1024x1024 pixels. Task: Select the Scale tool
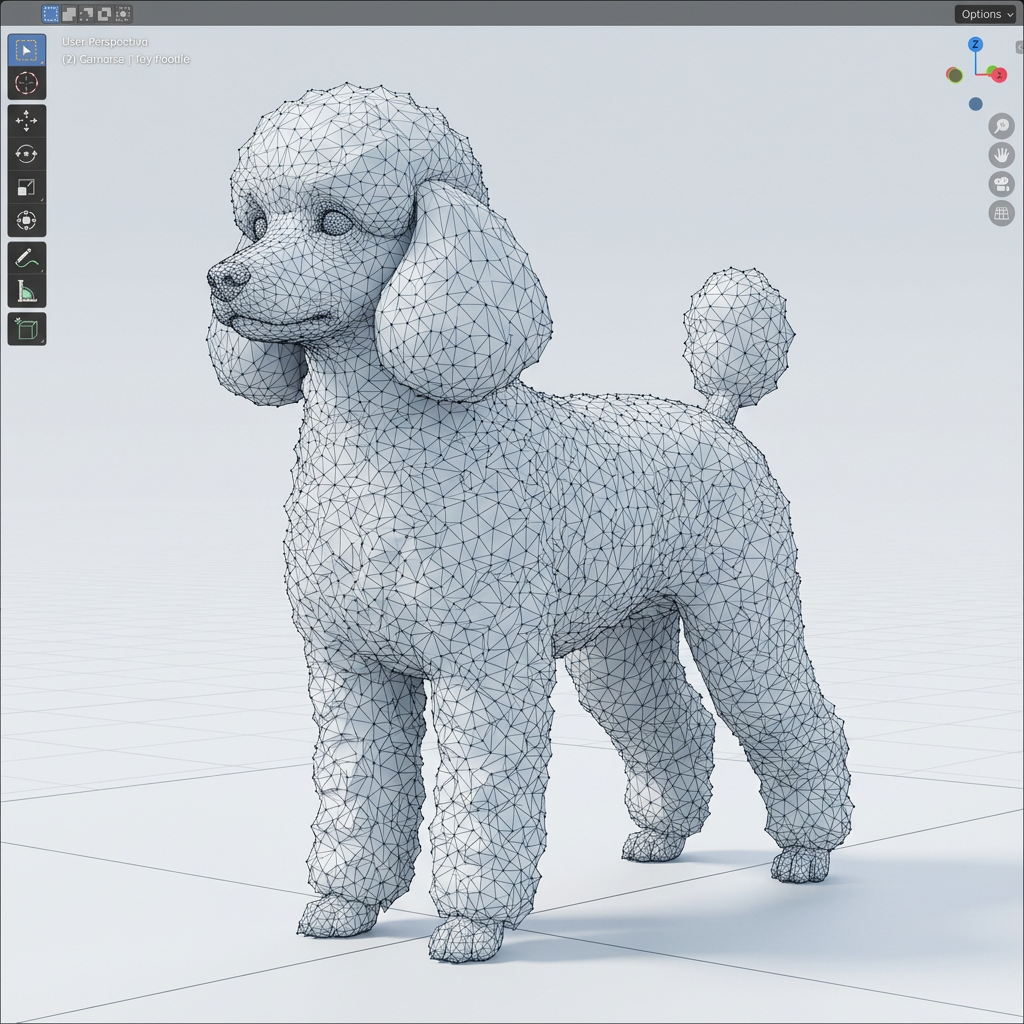tap(27, 187)
